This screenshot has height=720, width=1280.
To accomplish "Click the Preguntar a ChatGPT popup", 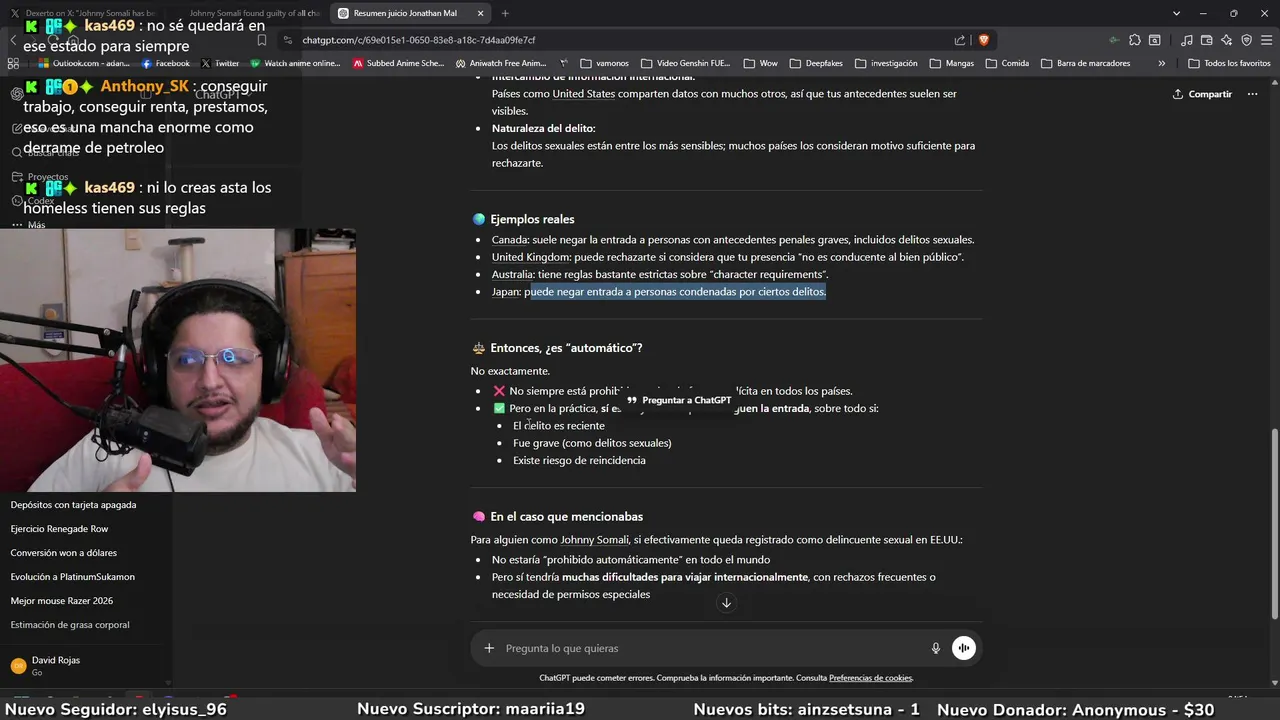I will pyautogui.click(x=679, y=400).
